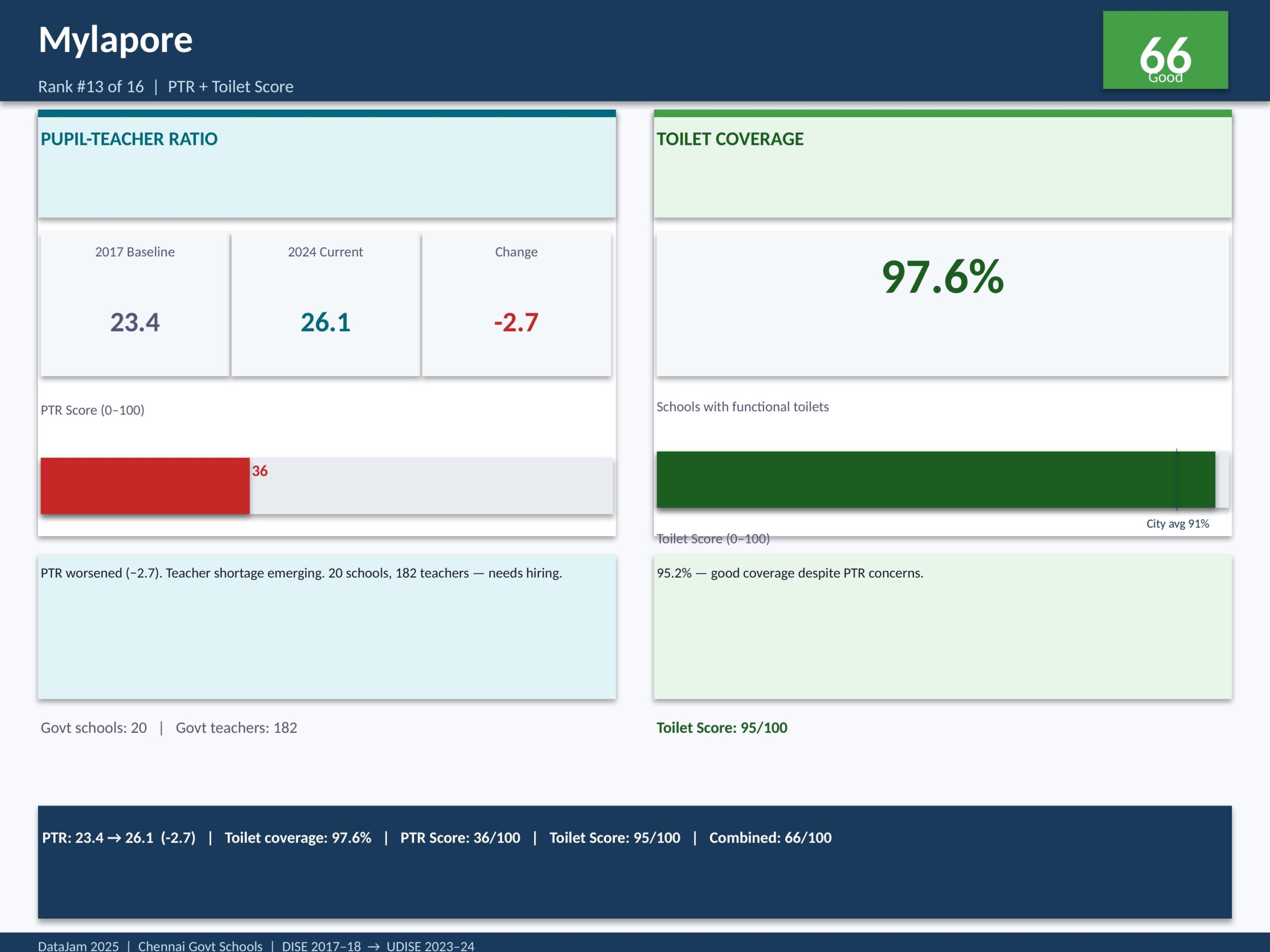
Task: Click the Toilet Score: 95/100 text
Action: coord(722,727)
